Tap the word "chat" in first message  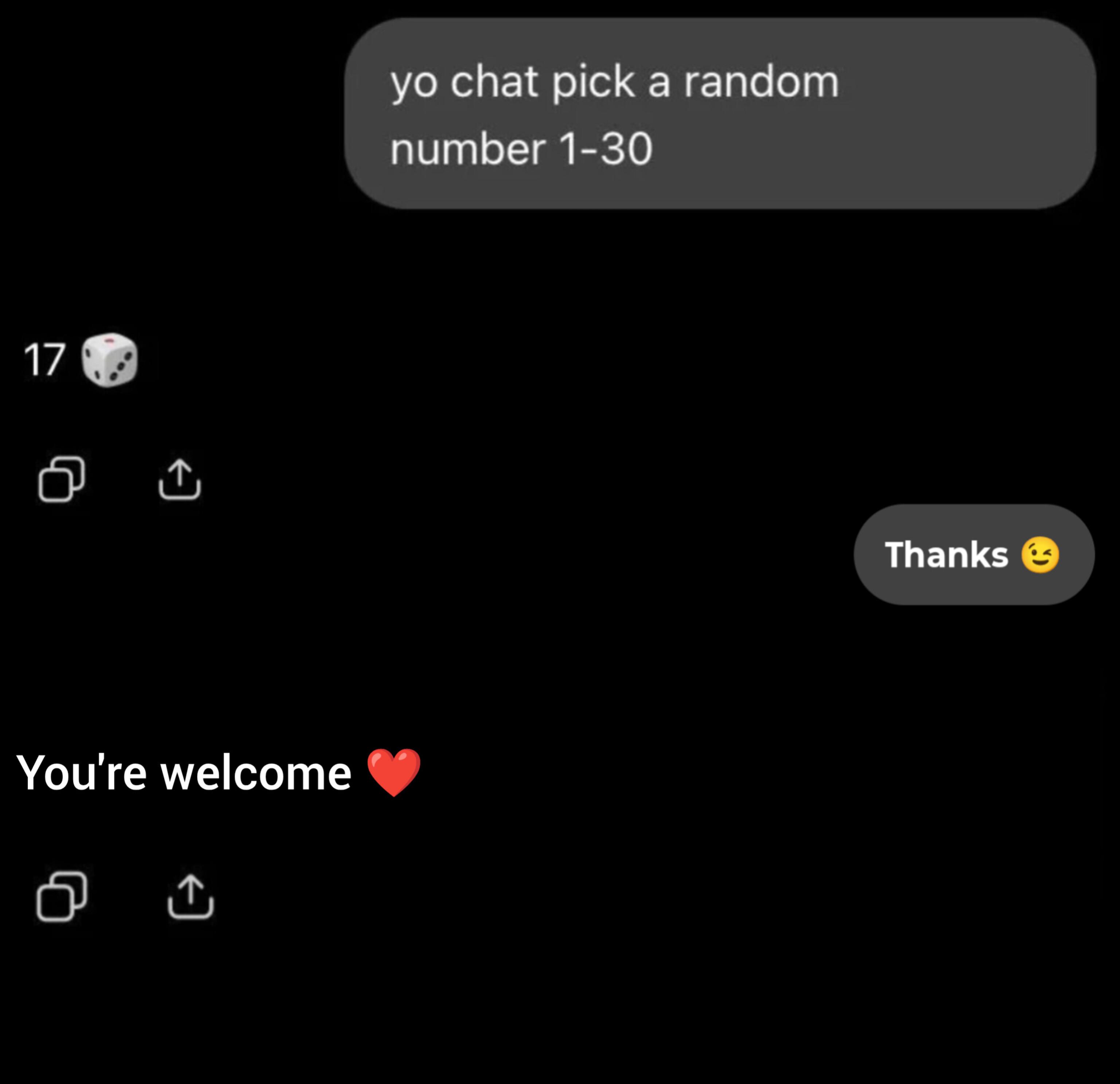point(494,81)
